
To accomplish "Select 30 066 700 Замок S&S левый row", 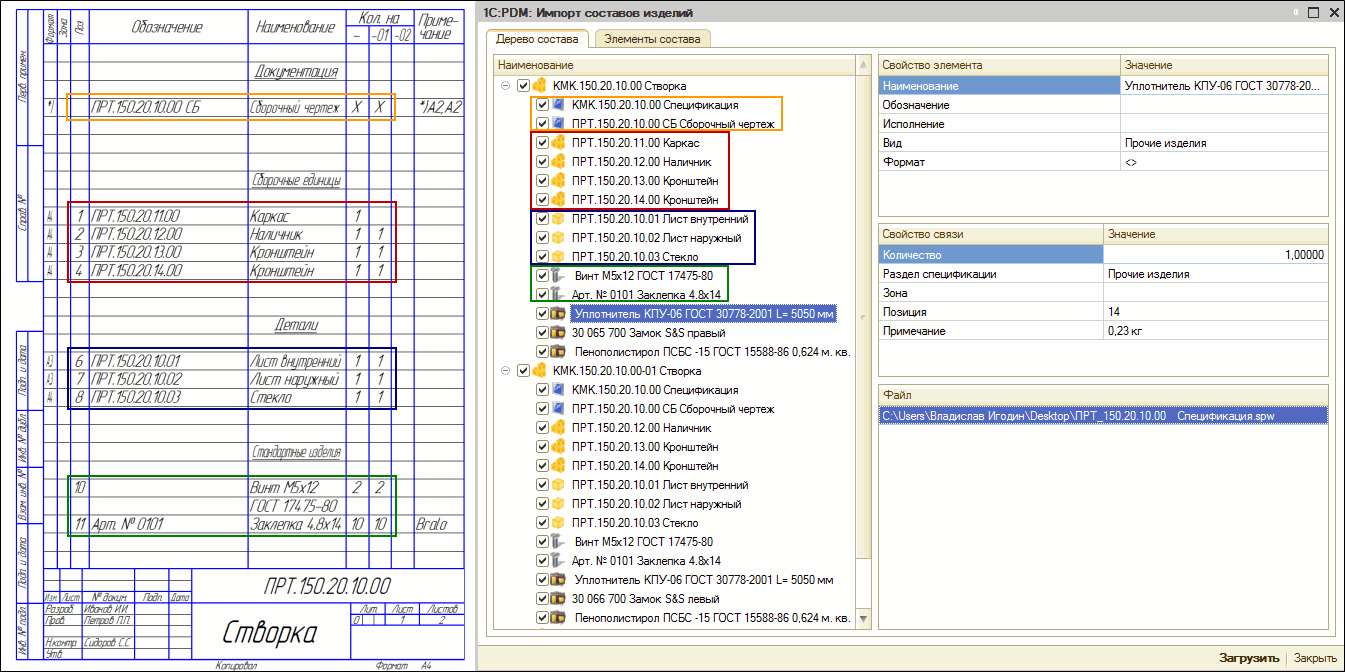I will click(x=646, y=598).
